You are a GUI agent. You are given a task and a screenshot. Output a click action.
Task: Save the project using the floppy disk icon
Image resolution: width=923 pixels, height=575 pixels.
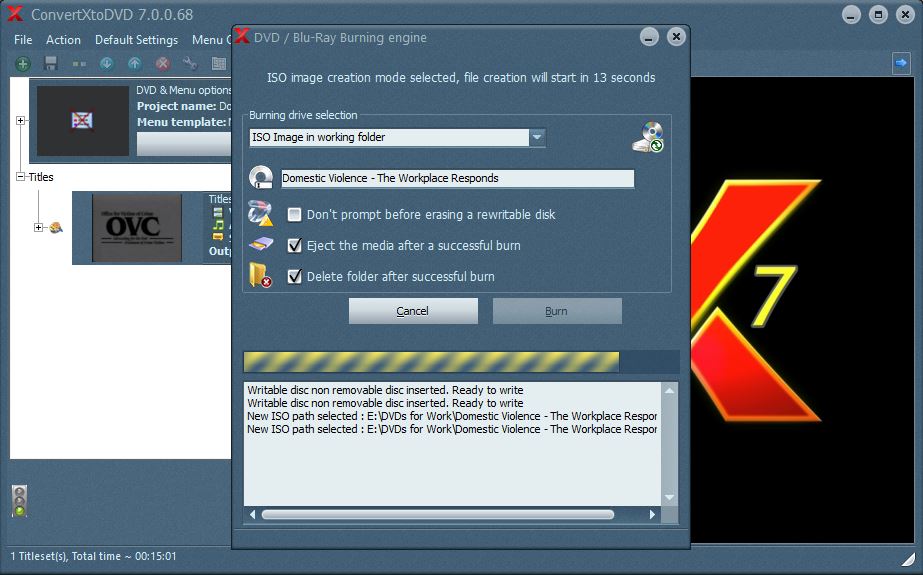pyautogui.click(x=51, y=64)
